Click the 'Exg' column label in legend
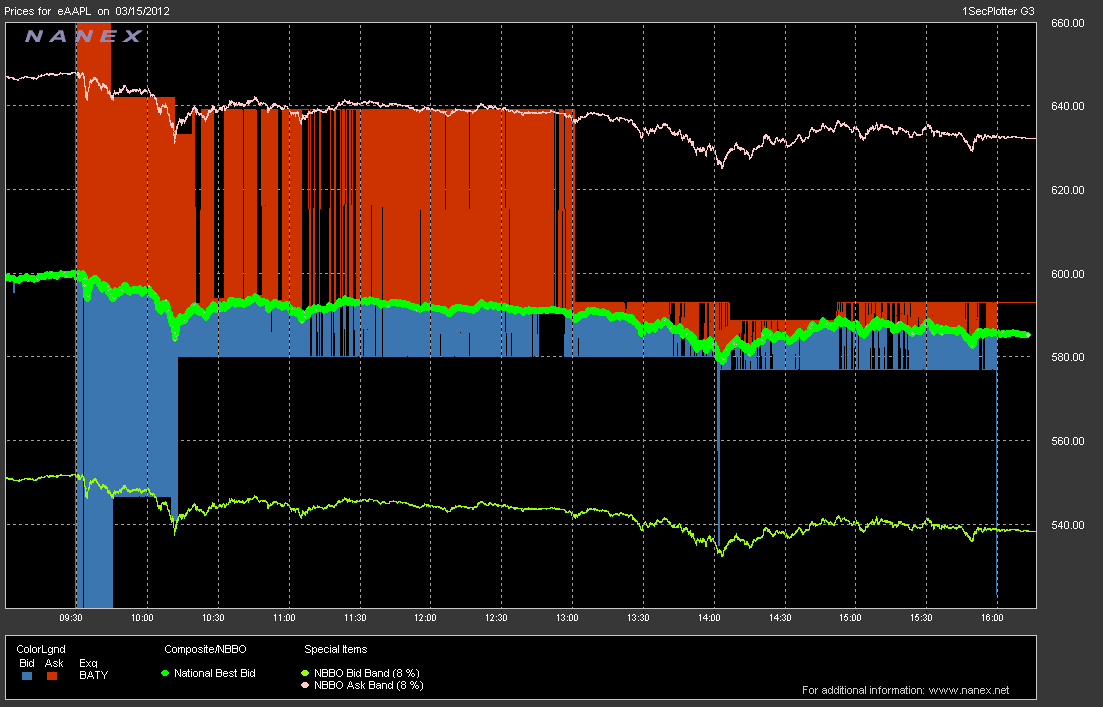The height and width of the screenshot is (707, 1103). 88,663
